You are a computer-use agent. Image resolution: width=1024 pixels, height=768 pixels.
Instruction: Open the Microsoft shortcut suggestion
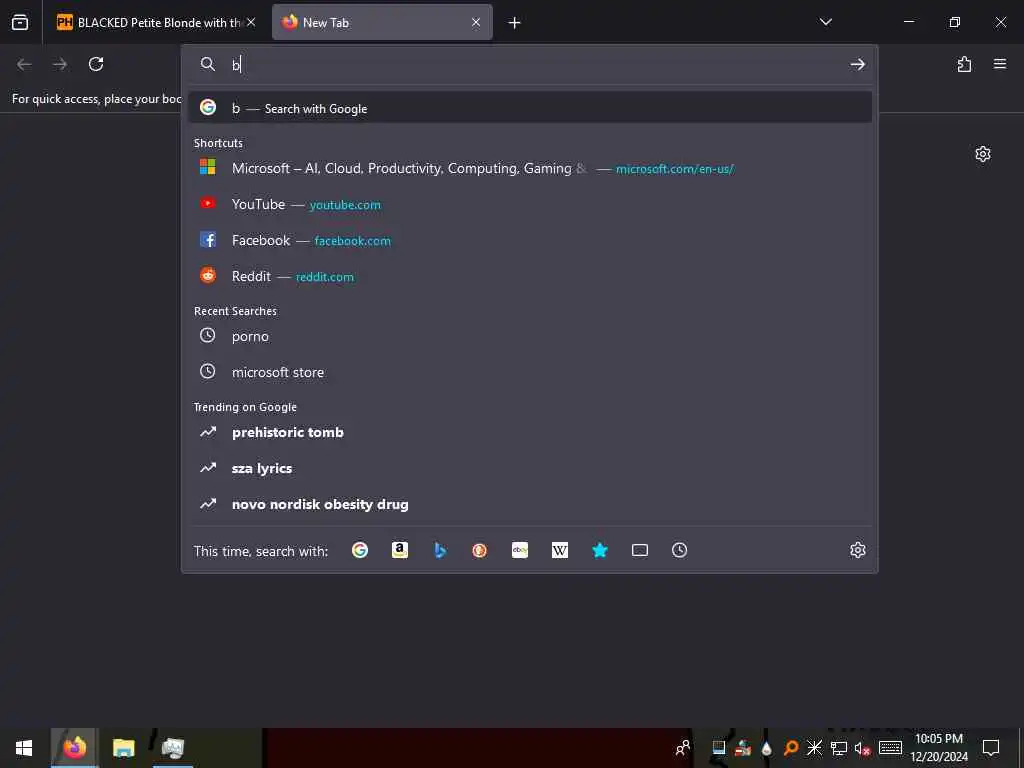[530, 168]
